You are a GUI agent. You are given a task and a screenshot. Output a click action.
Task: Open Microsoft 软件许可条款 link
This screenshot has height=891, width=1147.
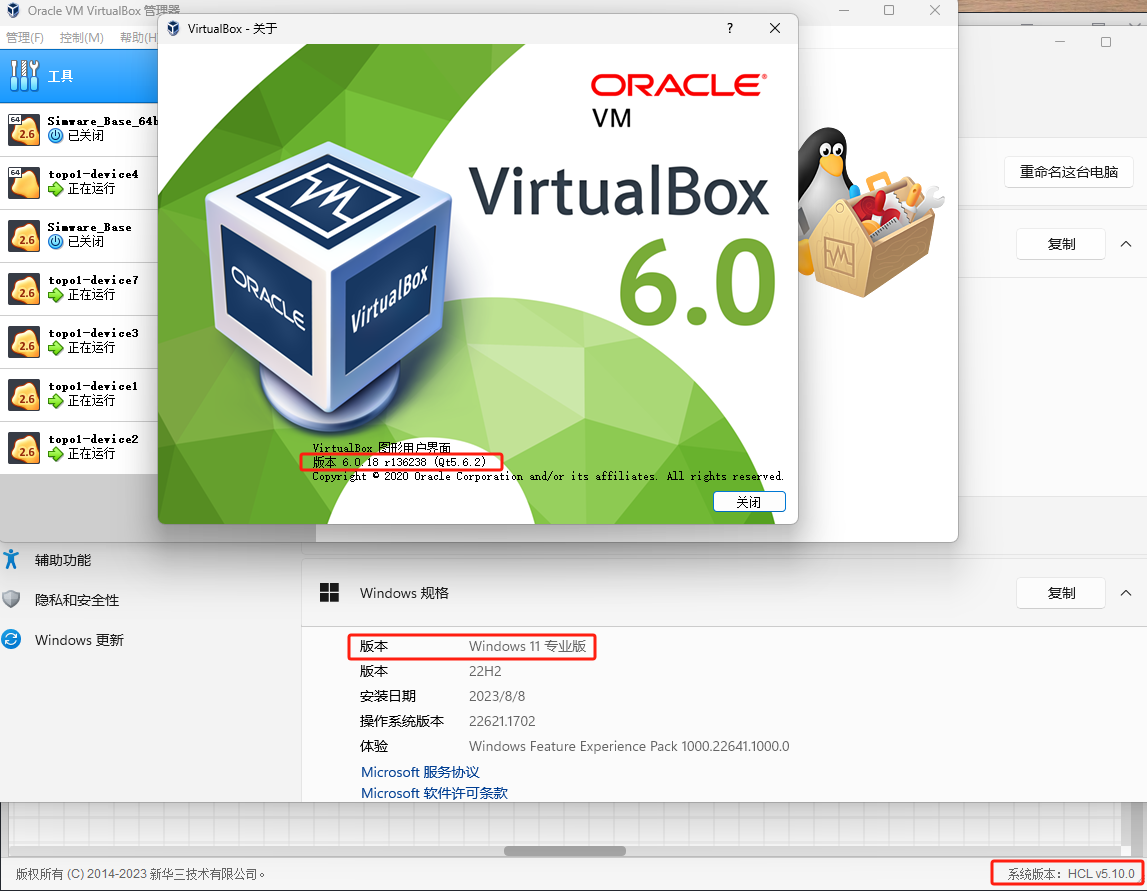[x=435, y=793]
